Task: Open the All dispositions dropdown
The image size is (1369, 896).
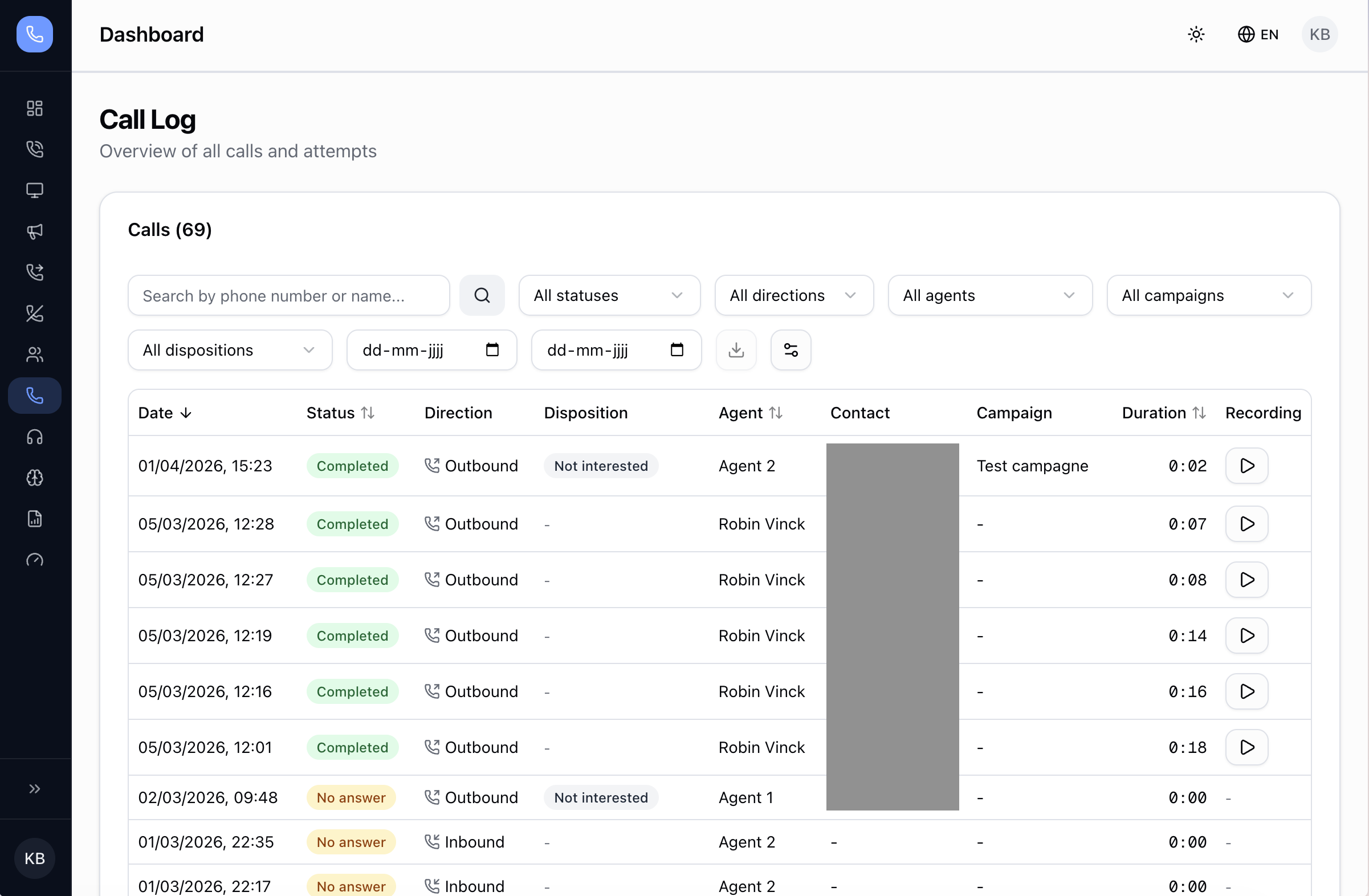Action: [x=230, y=349]
